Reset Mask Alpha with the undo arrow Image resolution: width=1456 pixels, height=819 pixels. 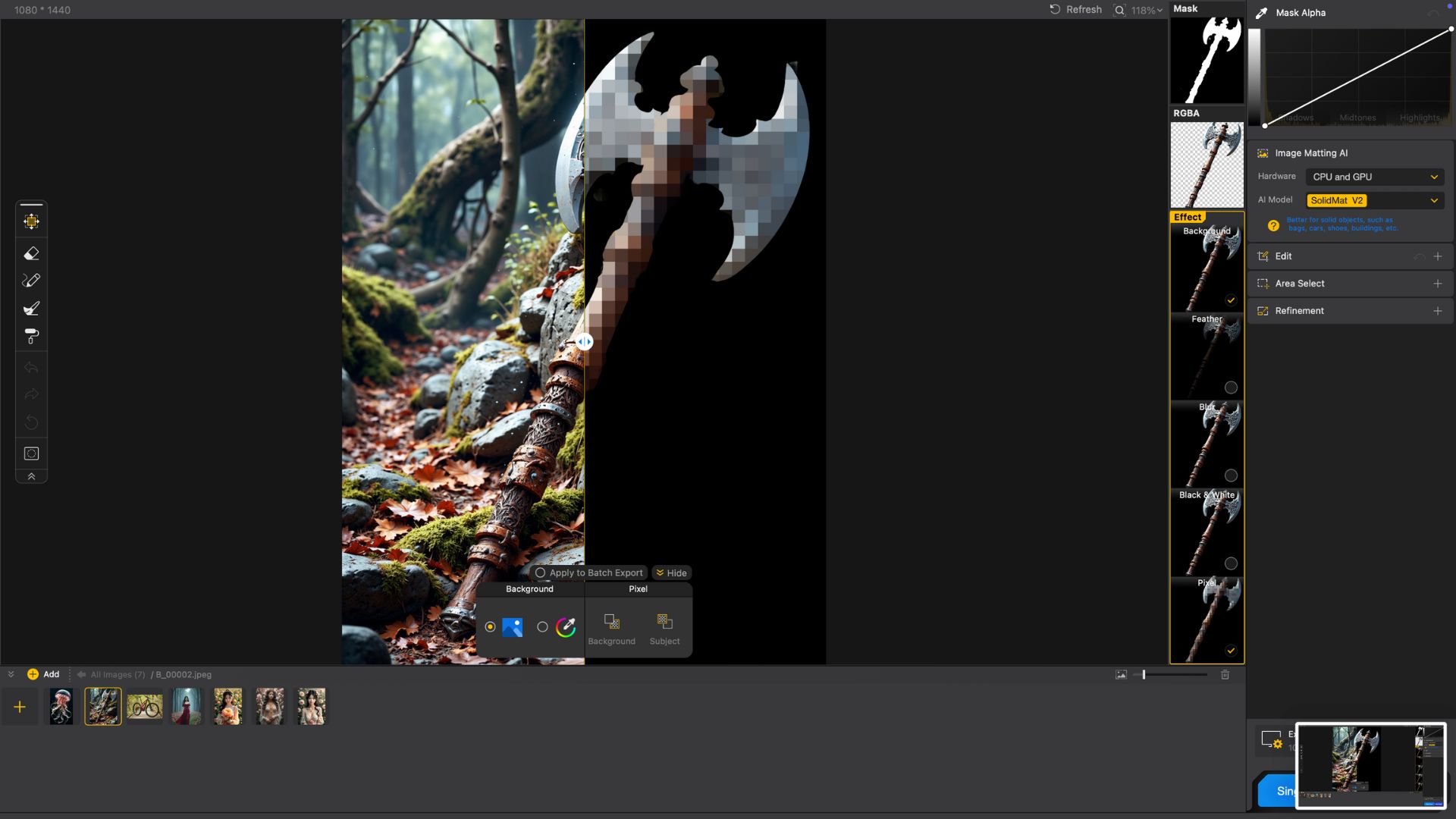click(1432, 13)
